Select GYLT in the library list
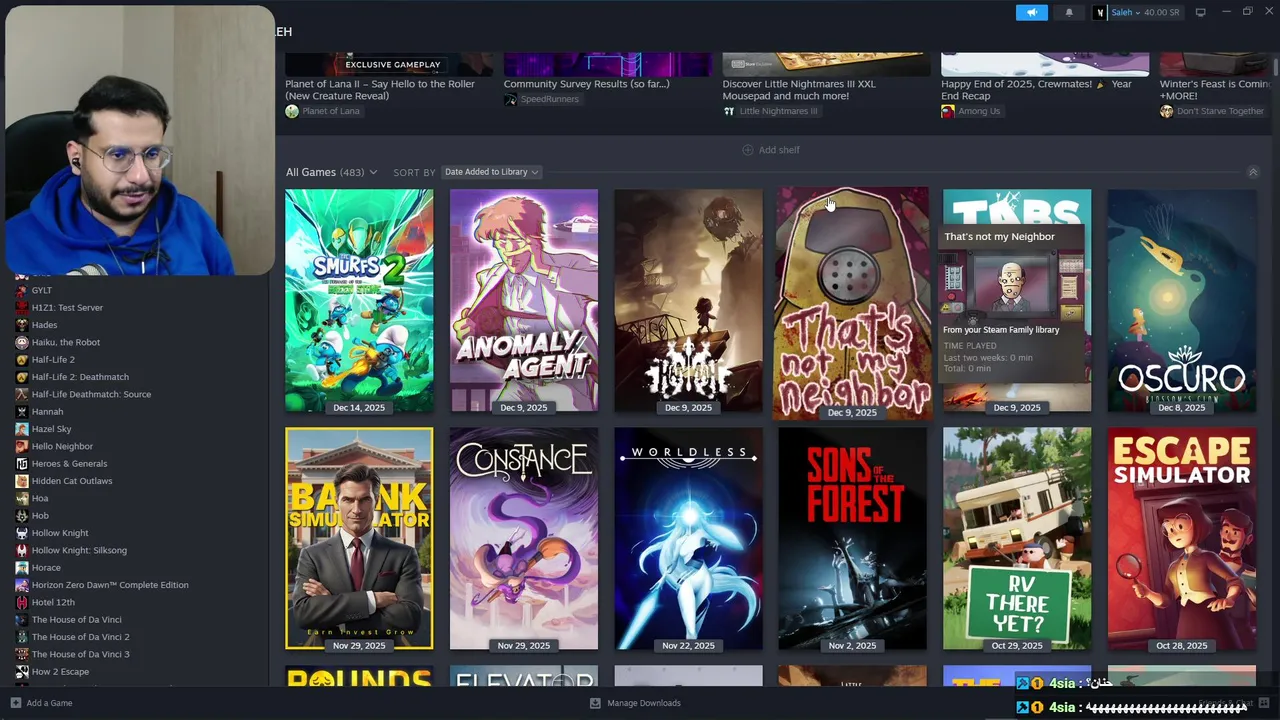1280x720 pixels. (x=42, y=290)
